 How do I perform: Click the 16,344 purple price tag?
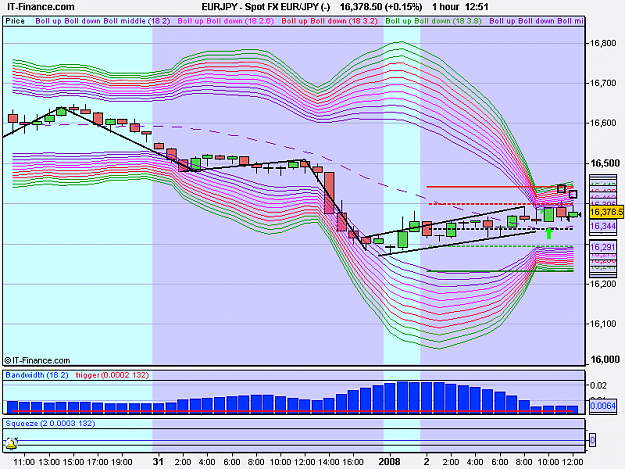(x=603, y=226)
